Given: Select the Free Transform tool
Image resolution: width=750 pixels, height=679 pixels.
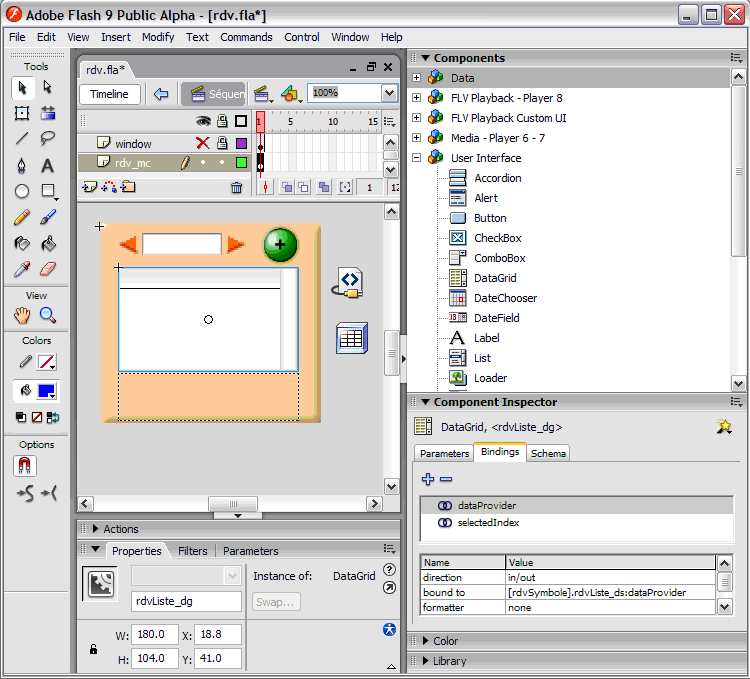Looking at the screenshot, I should (x=22, y=113).
